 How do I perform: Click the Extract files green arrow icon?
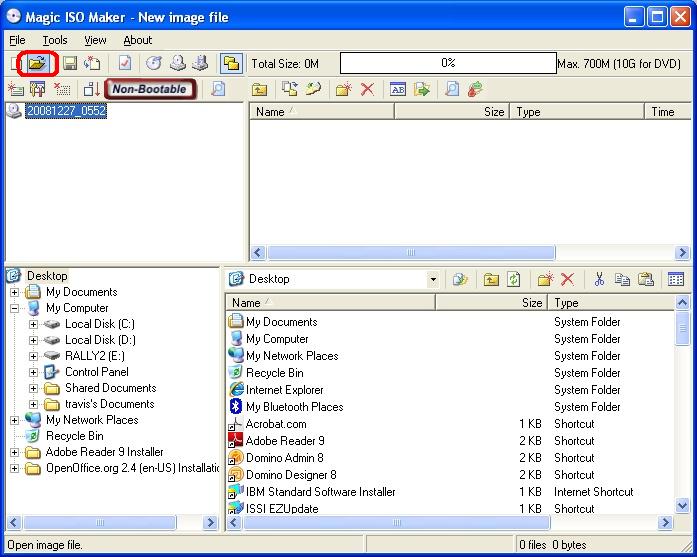pyautogui.click(x=421, y=89)
